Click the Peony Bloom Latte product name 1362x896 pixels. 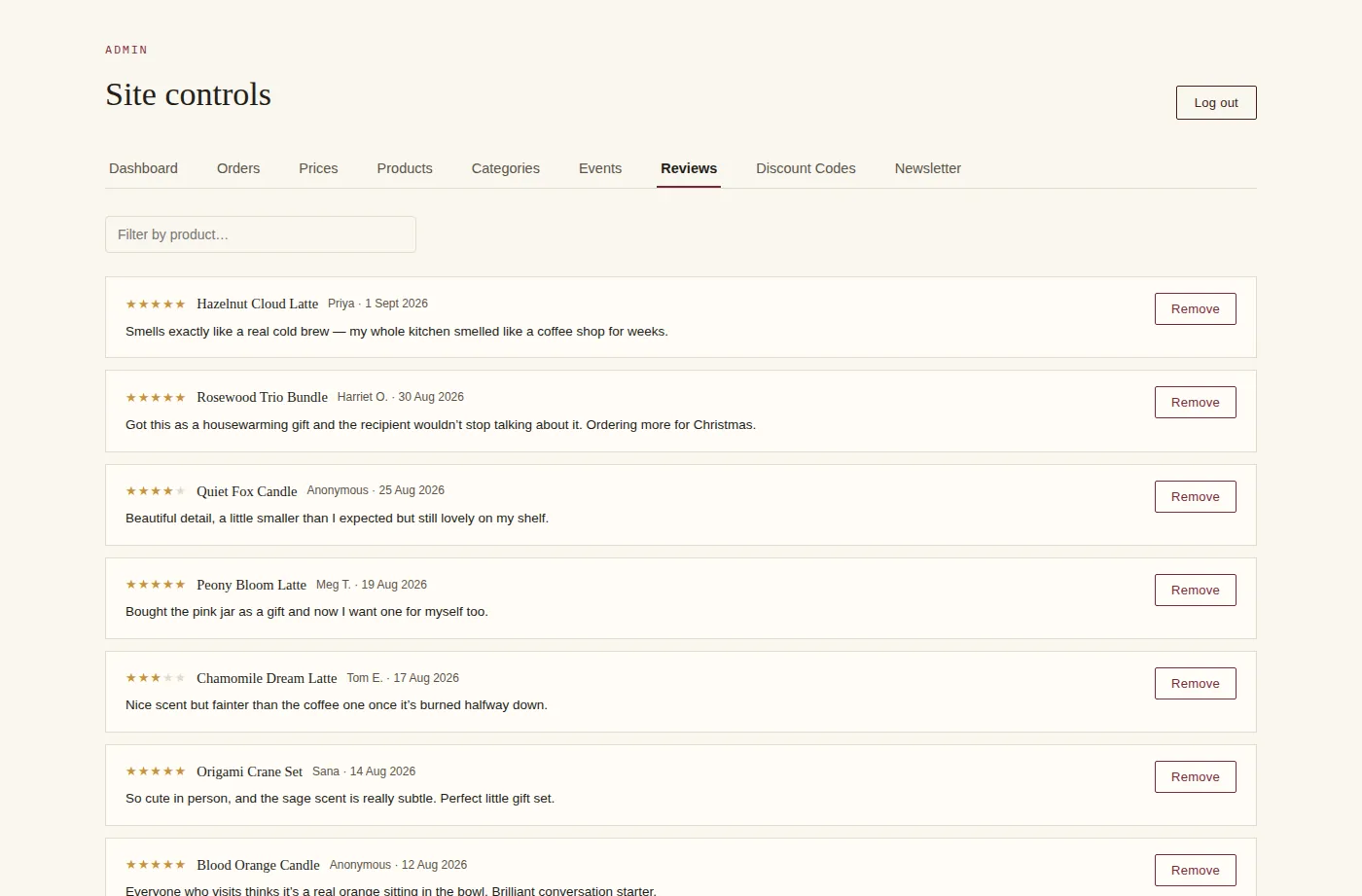point(251,585)
